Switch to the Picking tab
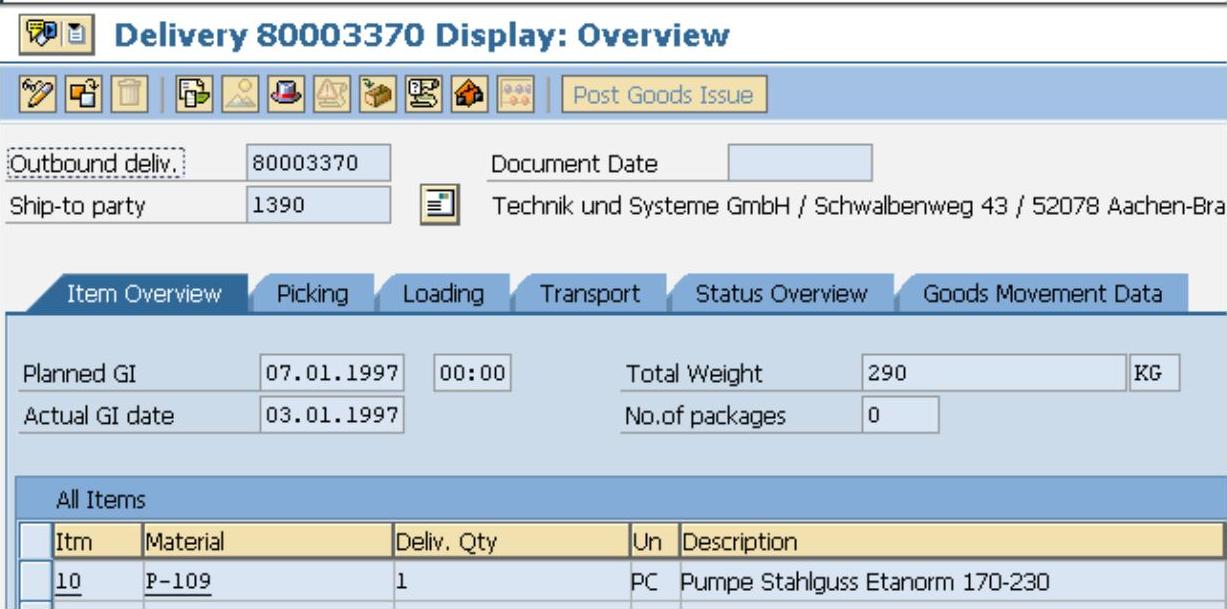Image resolution: width=1227 pixels, height=609 pixels. click(x=312, y=294)
